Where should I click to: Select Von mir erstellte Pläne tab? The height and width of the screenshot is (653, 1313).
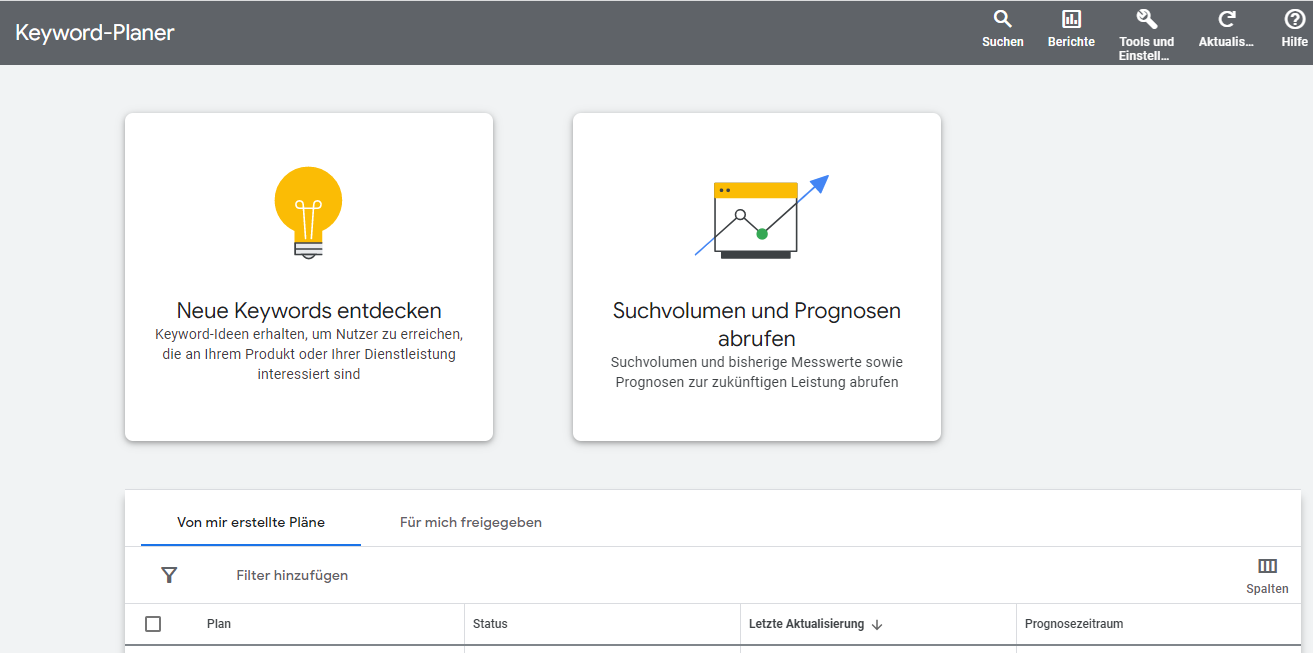point(251,522)
